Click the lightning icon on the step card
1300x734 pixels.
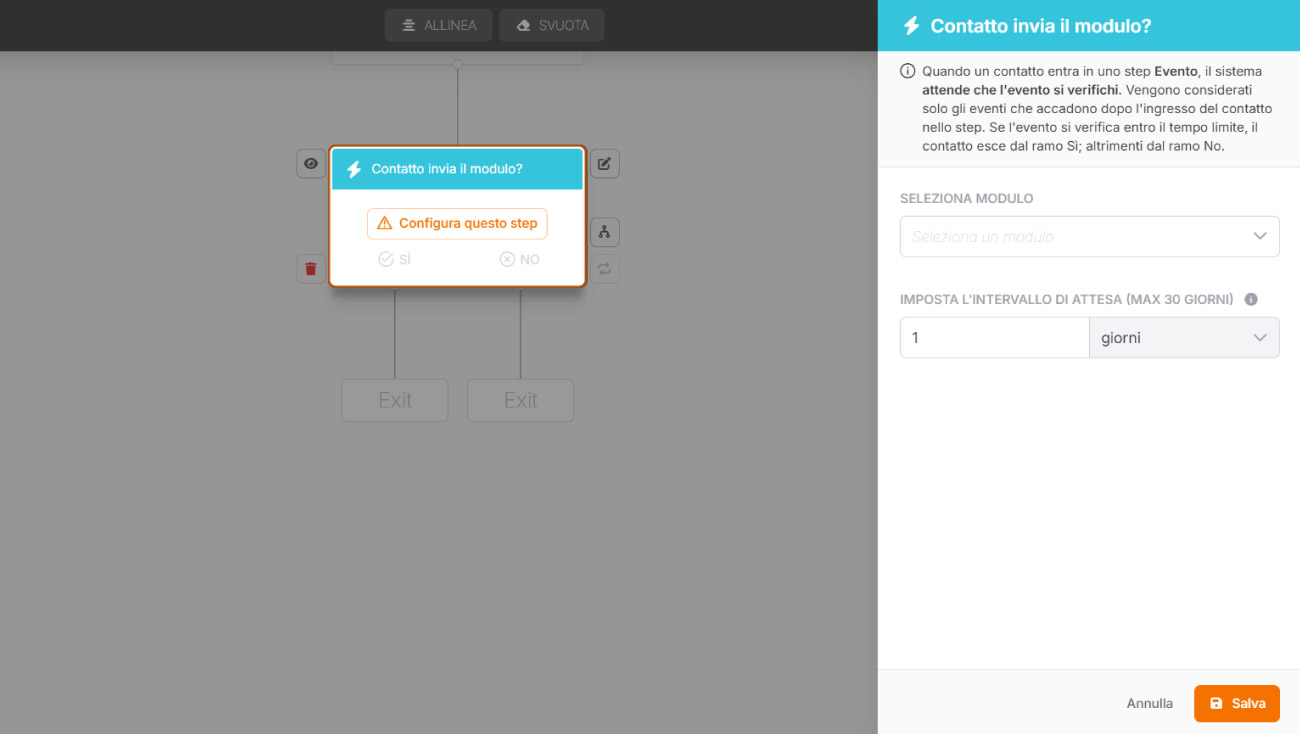[x=354, y=169]
